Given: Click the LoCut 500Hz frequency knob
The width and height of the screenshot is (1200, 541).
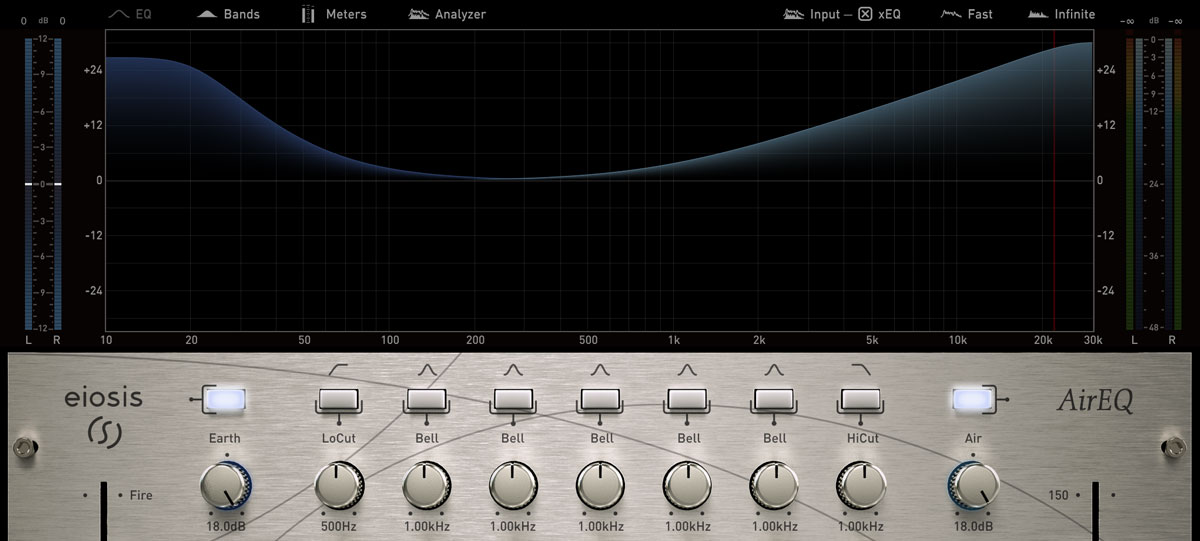Looking at the screenshot, I should pyautogui.click(x=338, y=486).
